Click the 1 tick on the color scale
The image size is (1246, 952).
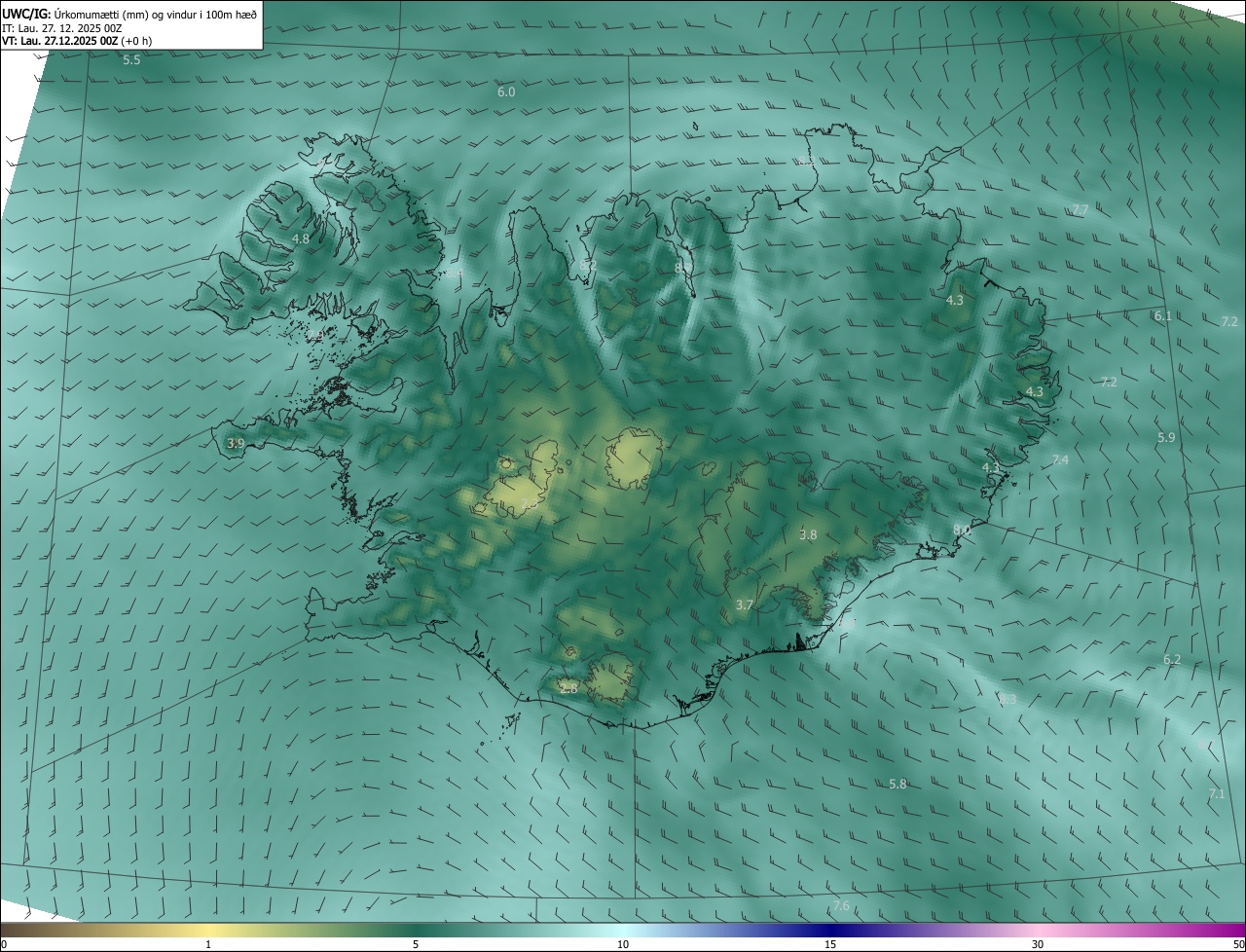click(208, 944)
